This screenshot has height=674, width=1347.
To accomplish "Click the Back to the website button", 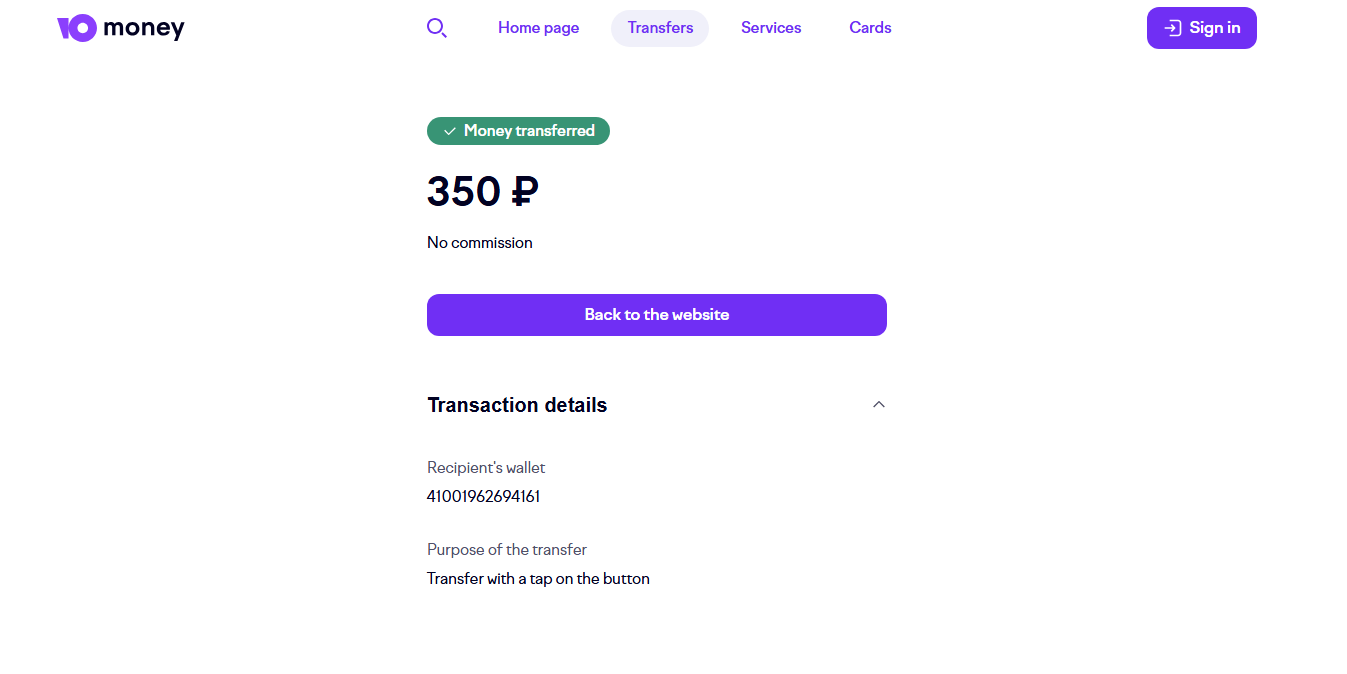I will 656,315.
